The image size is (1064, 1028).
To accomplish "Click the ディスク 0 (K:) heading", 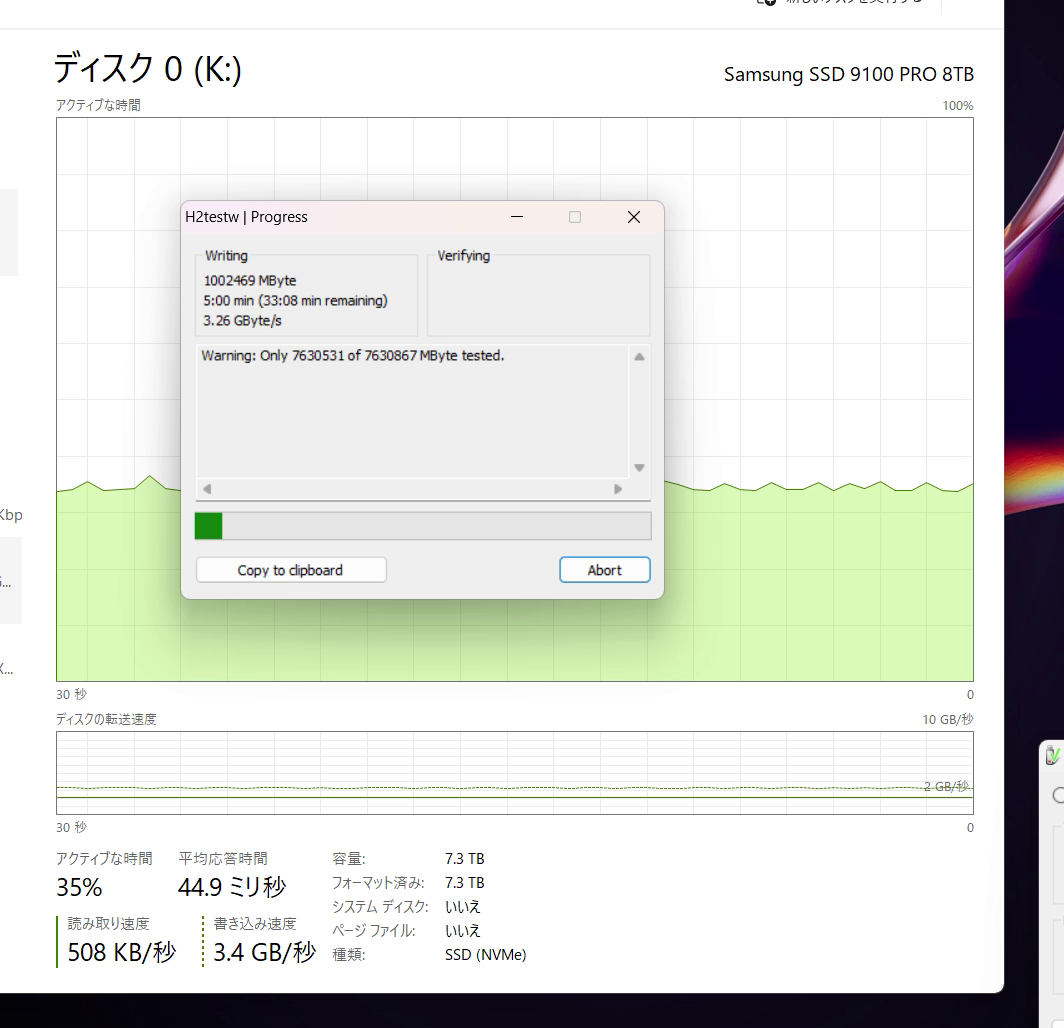I will click(x=147, y=69).
